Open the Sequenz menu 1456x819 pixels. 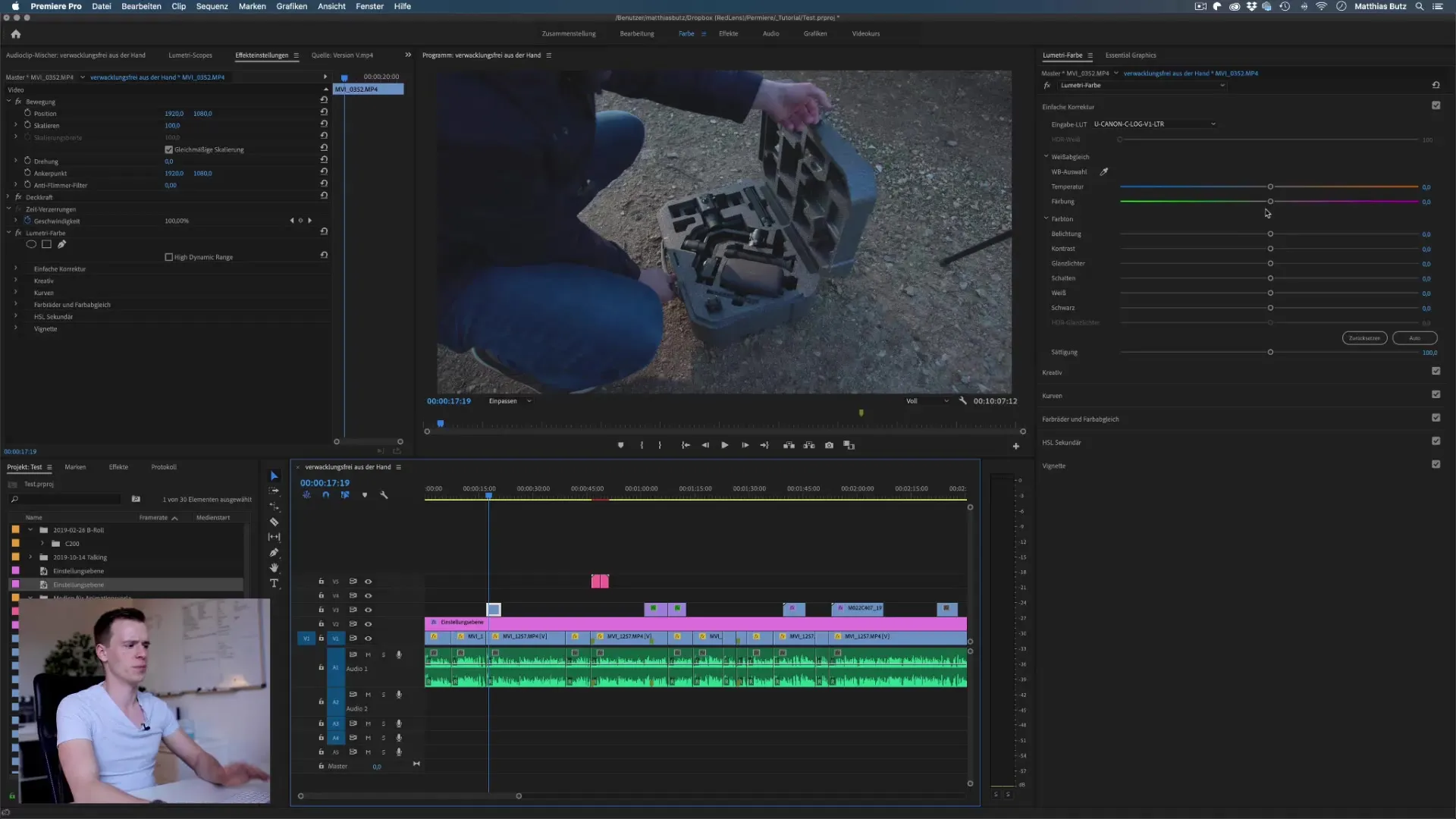point(212,6)
